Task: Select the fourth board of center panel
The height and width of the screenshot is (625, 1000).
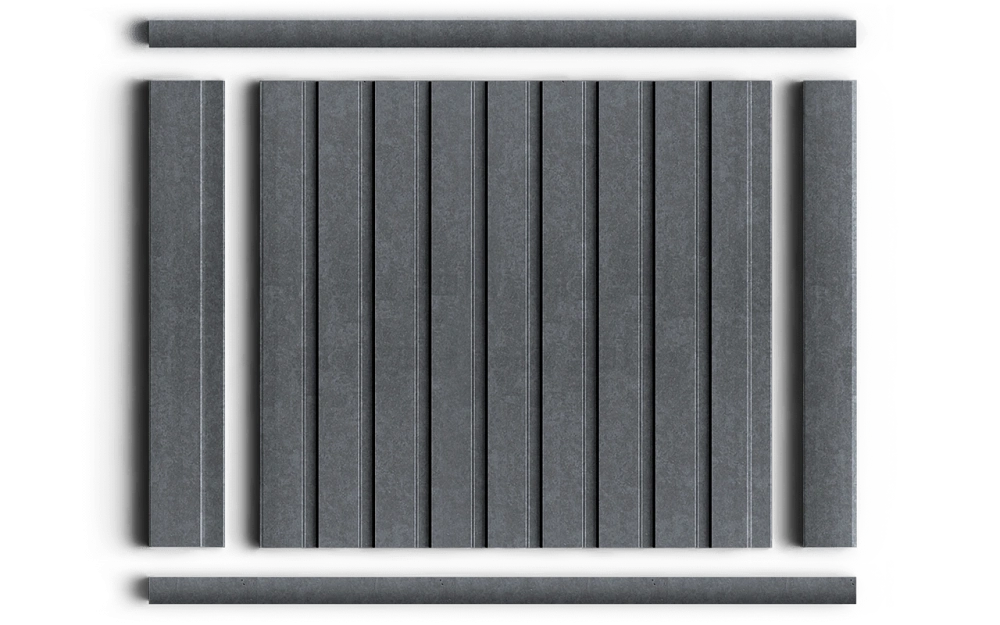Action: pyautogui.click(x=459, y=314)
